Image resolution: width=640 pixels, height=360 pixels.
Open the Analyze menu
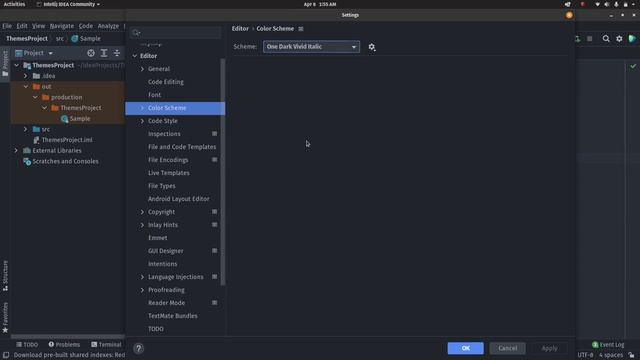[x=108, y=26]
